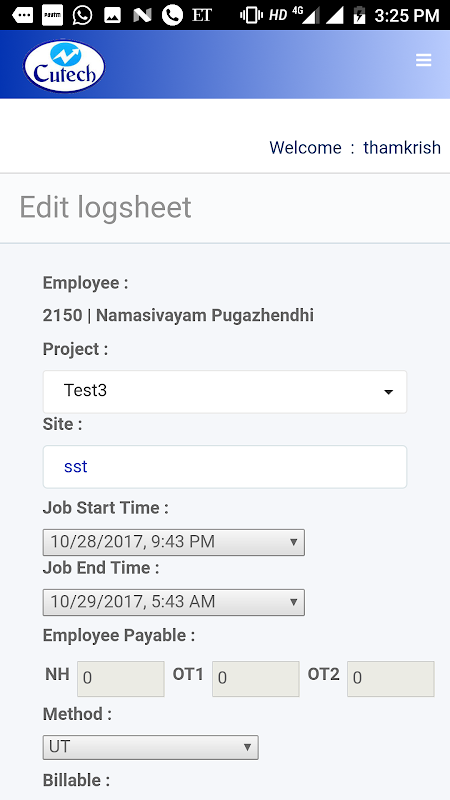Tap the Cutech logo

tap(64, 66)
